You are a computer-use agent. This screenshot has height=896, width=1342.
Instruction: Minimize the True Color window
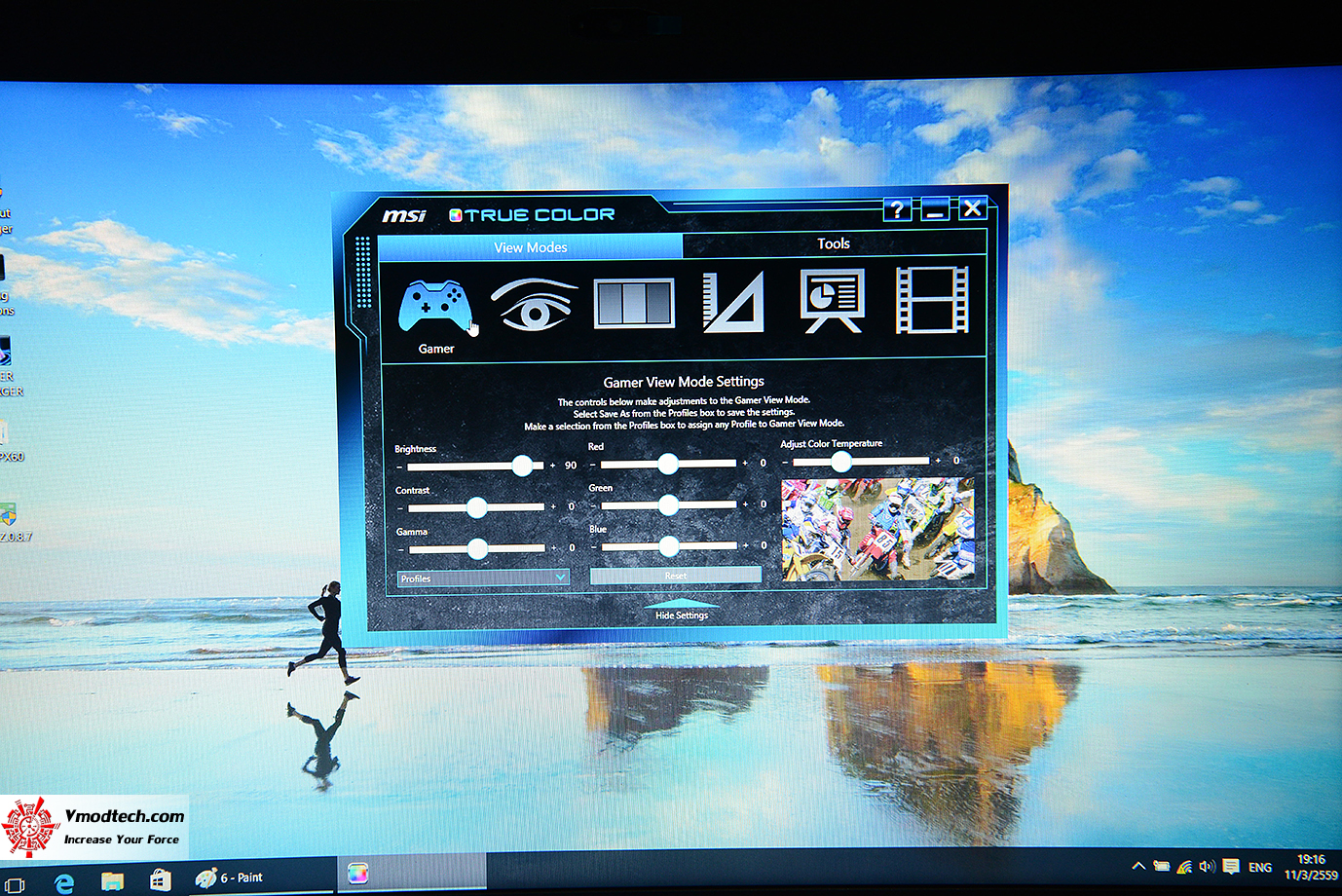935,208
